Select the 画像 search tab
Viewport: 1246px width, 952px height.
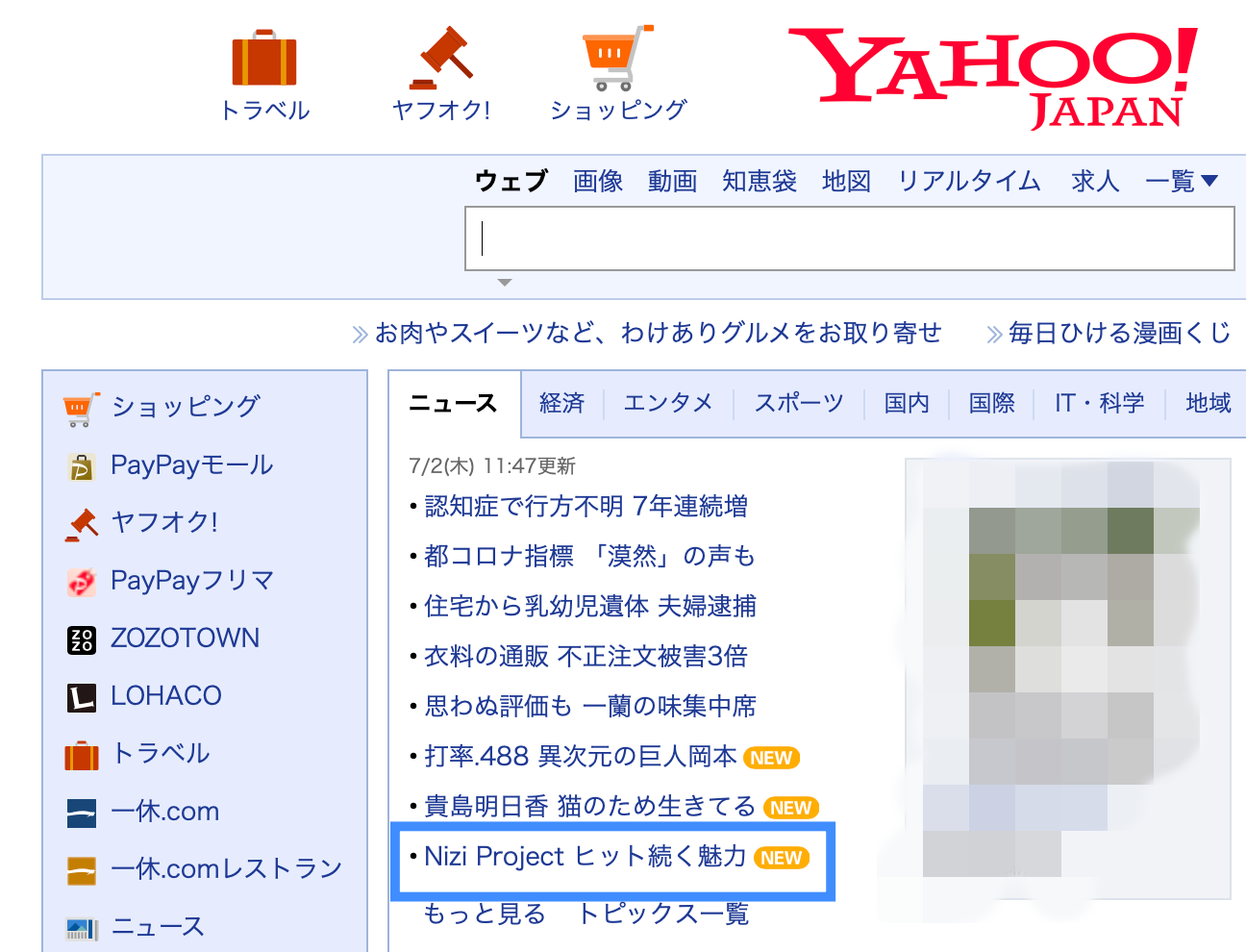click(x=598, y=181)
